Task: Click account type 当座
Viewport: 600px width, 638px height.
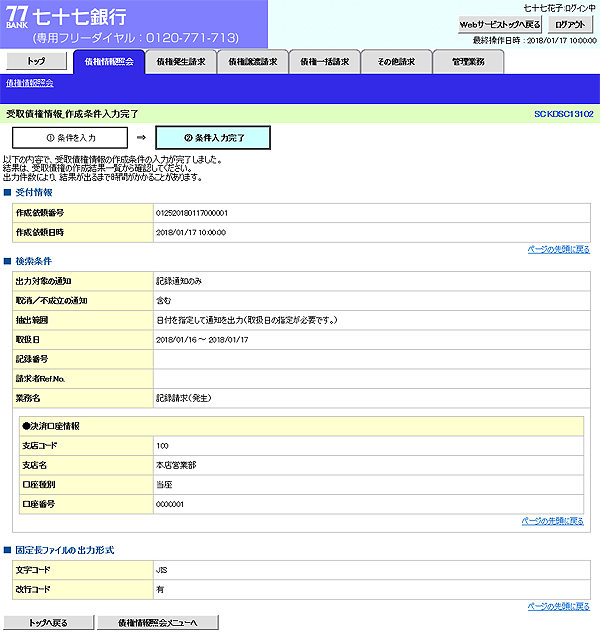Action: [x=164, y=485]
